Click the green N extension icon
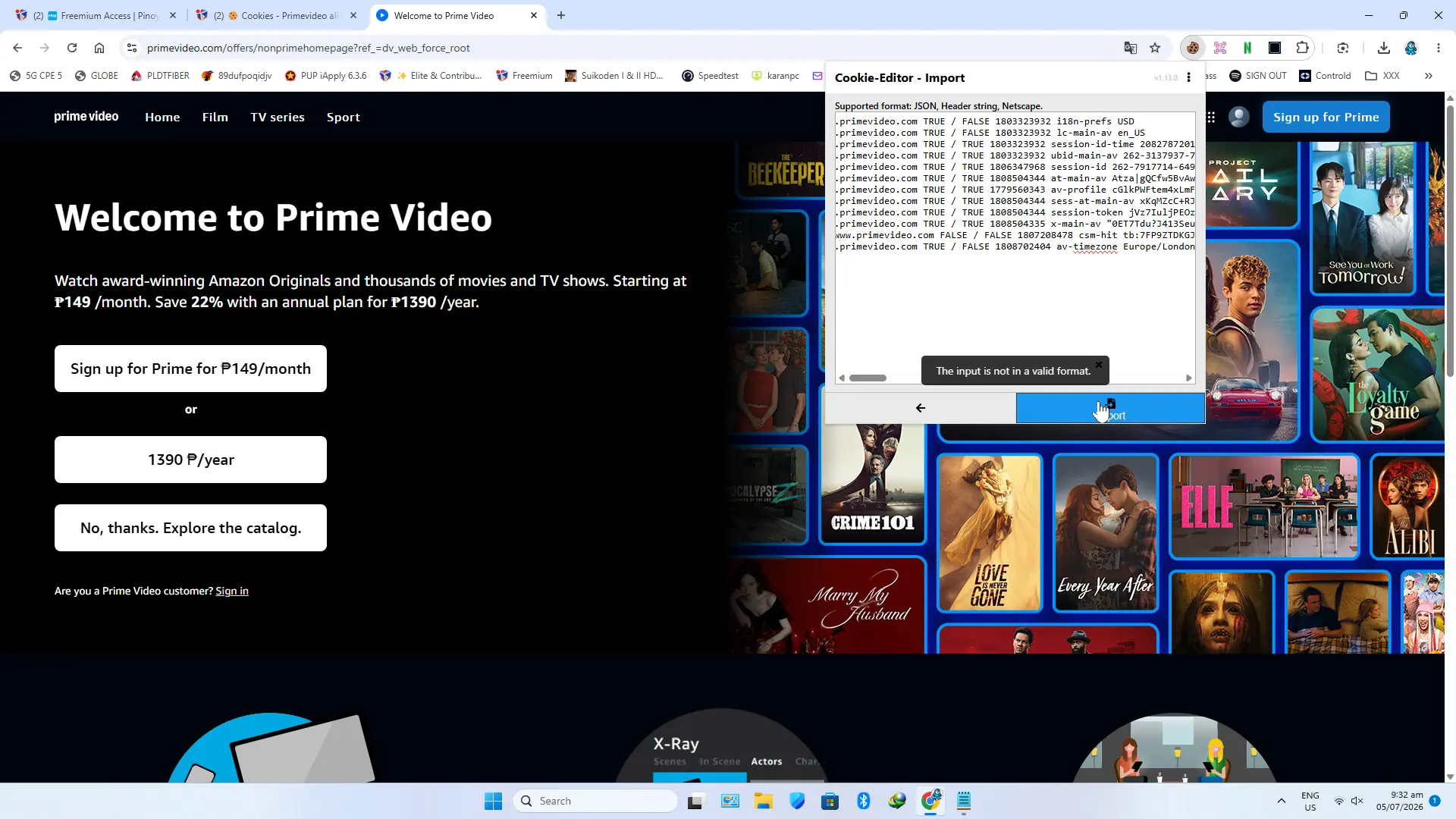 click(1247, 48)
